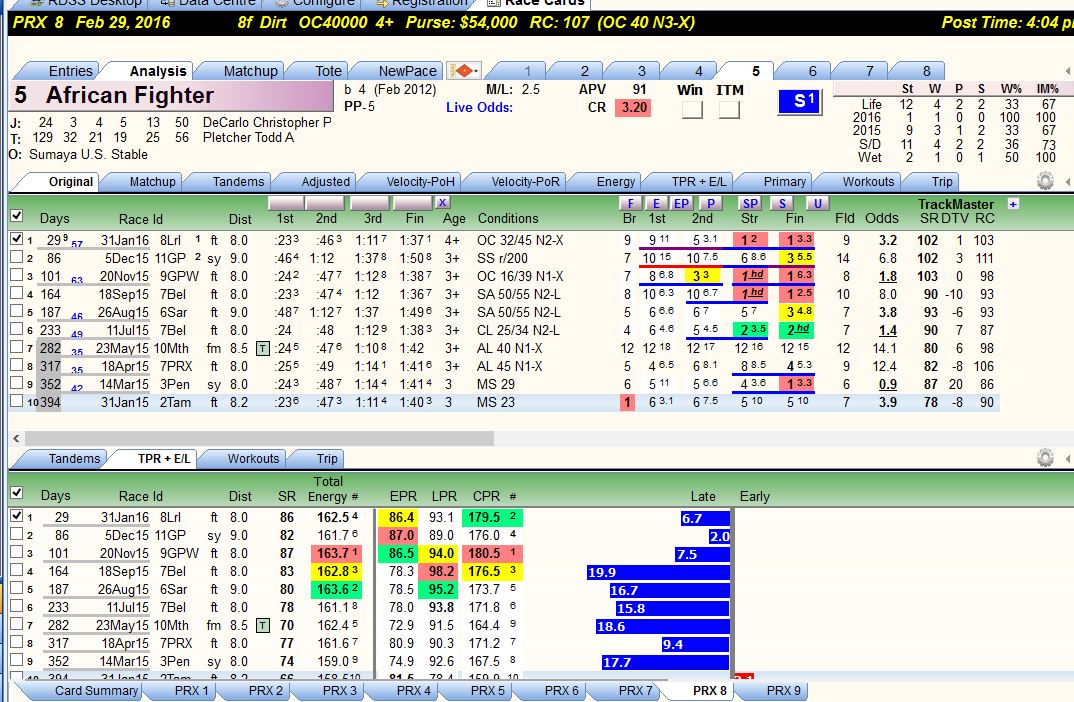Click the underlined odds value 0.9
Viewport: 1074px width, 702px height.
(888, 384)
